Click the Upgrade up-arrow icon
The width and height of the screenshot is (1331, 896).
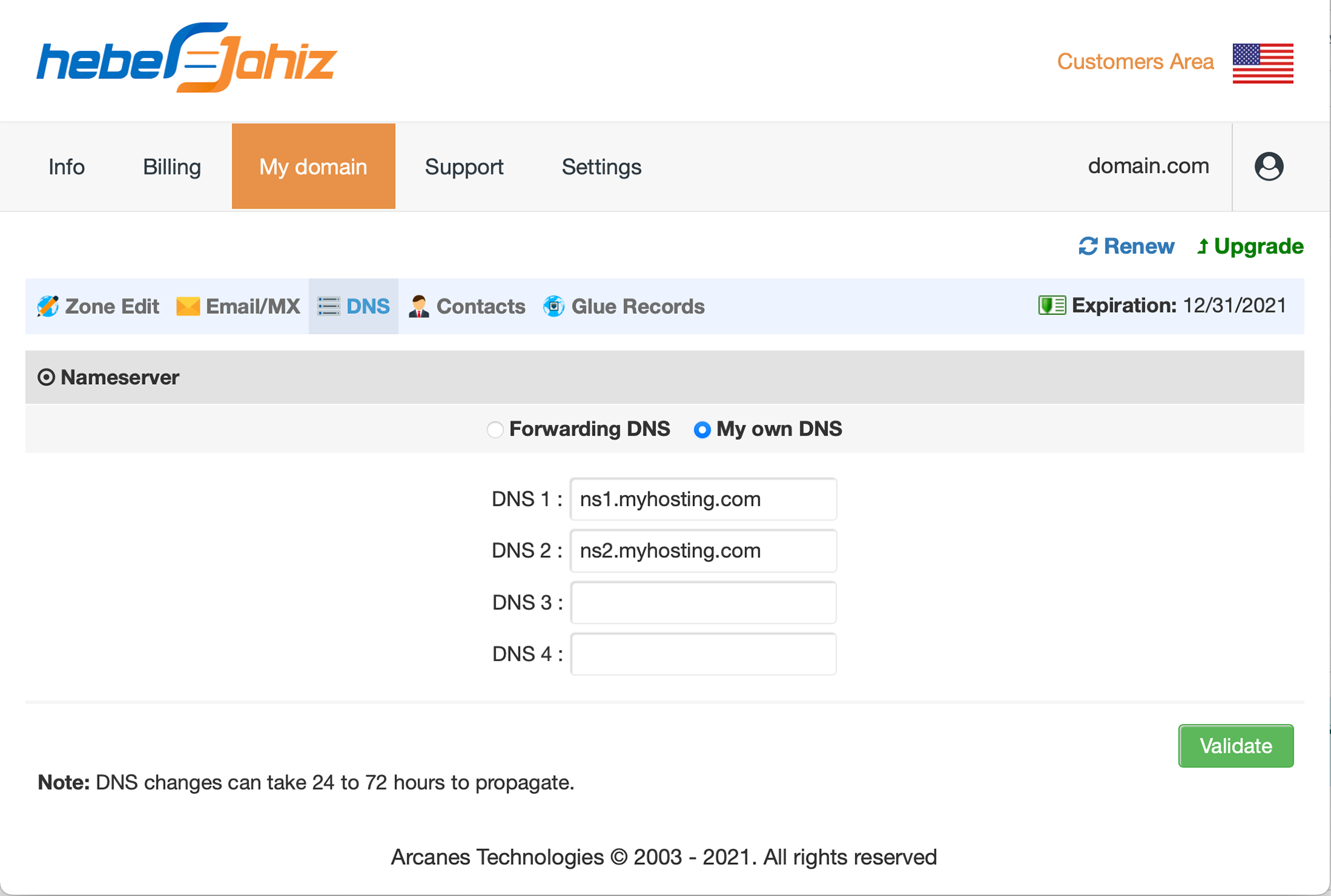(1203, 246)
